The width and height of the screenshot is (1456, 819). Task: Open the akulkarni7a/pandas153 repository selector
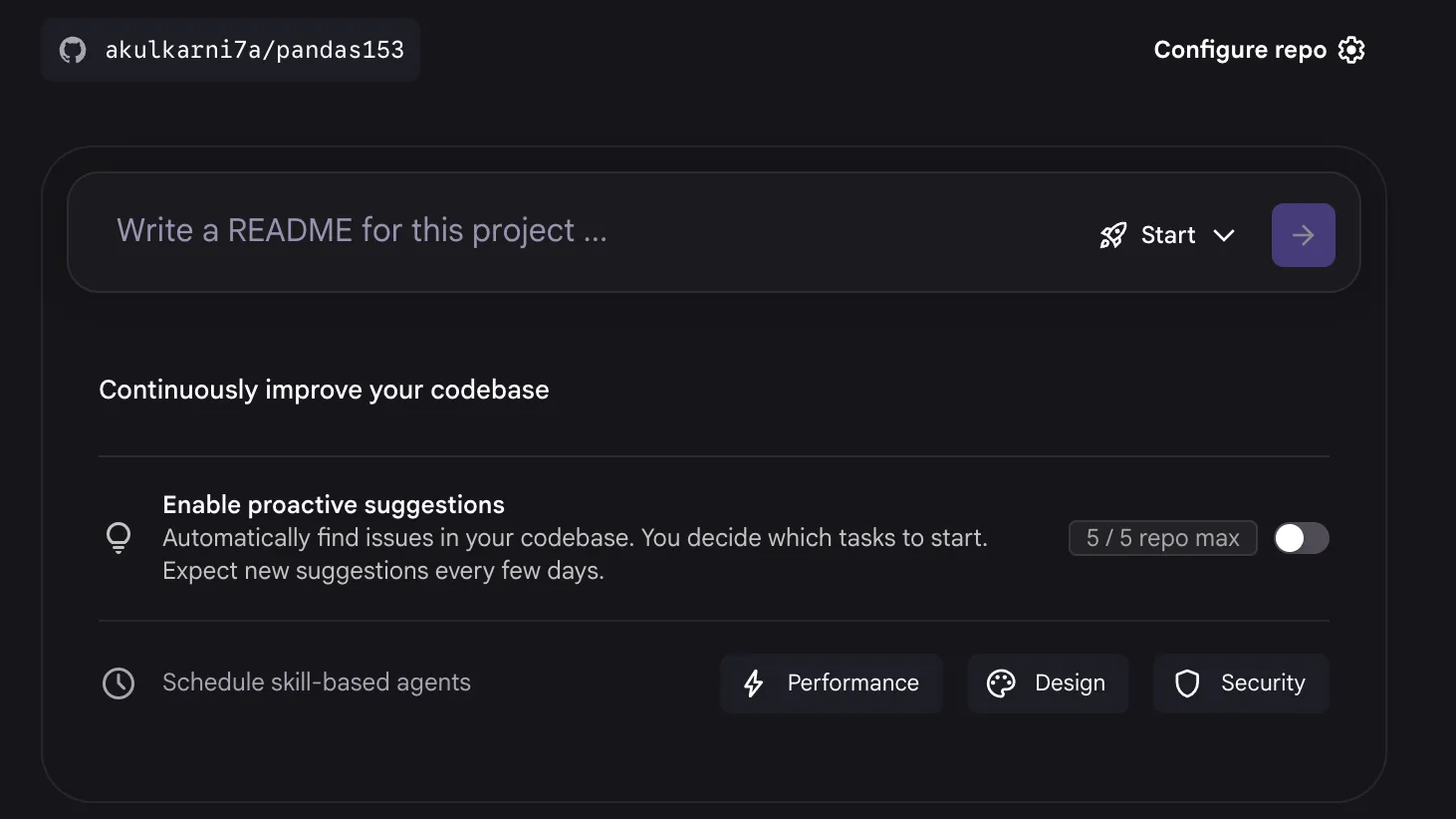254,50
